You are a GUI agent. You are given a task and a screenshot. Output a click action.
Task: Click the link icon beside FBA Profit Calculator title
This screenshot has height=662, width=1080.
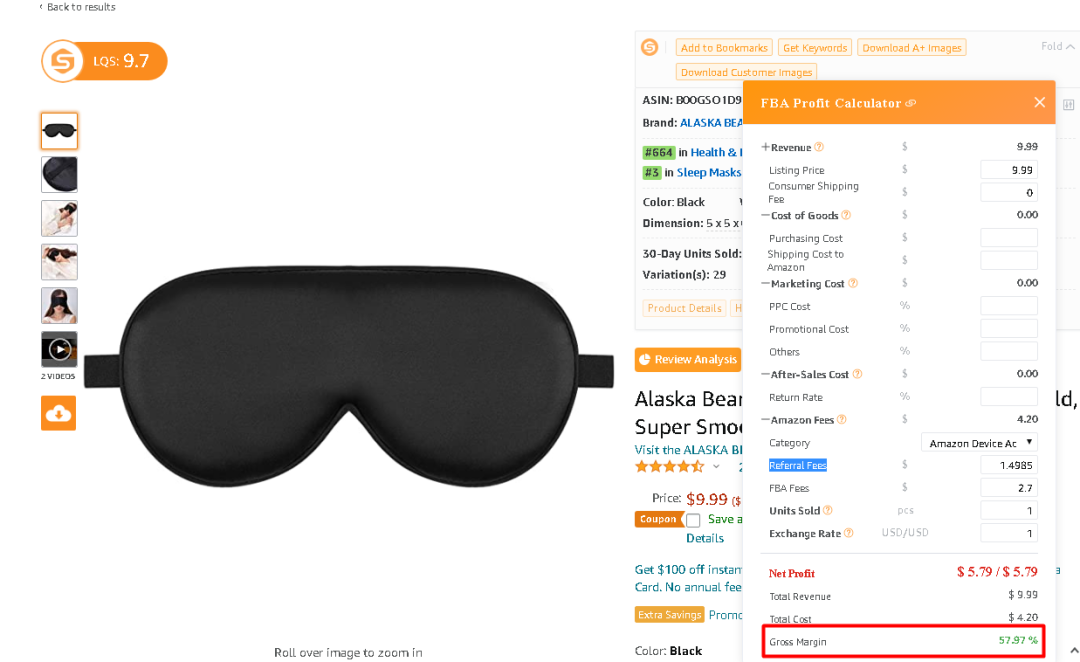point(911,103)
